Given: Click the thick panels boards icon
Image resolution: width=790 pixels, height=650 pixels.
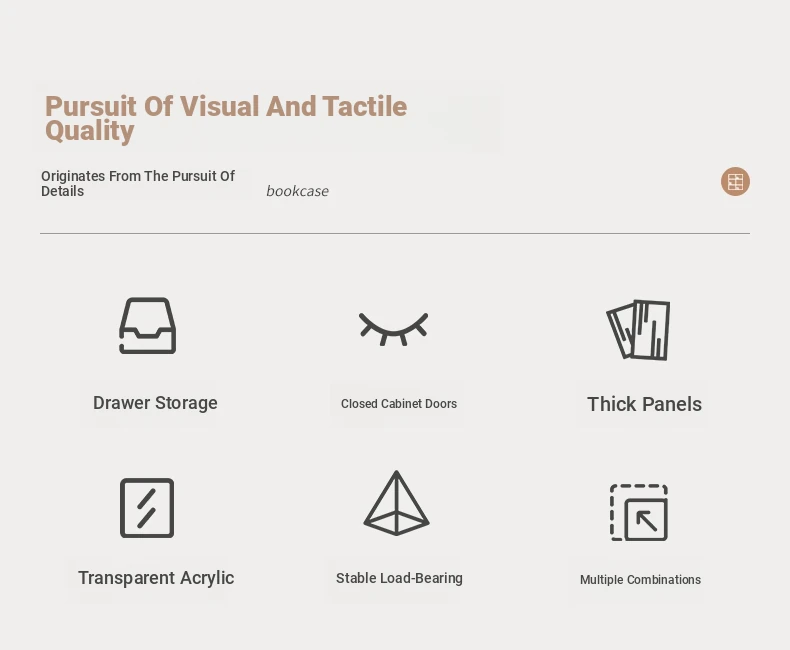Looking at the screenshot, I should point(638,330).
